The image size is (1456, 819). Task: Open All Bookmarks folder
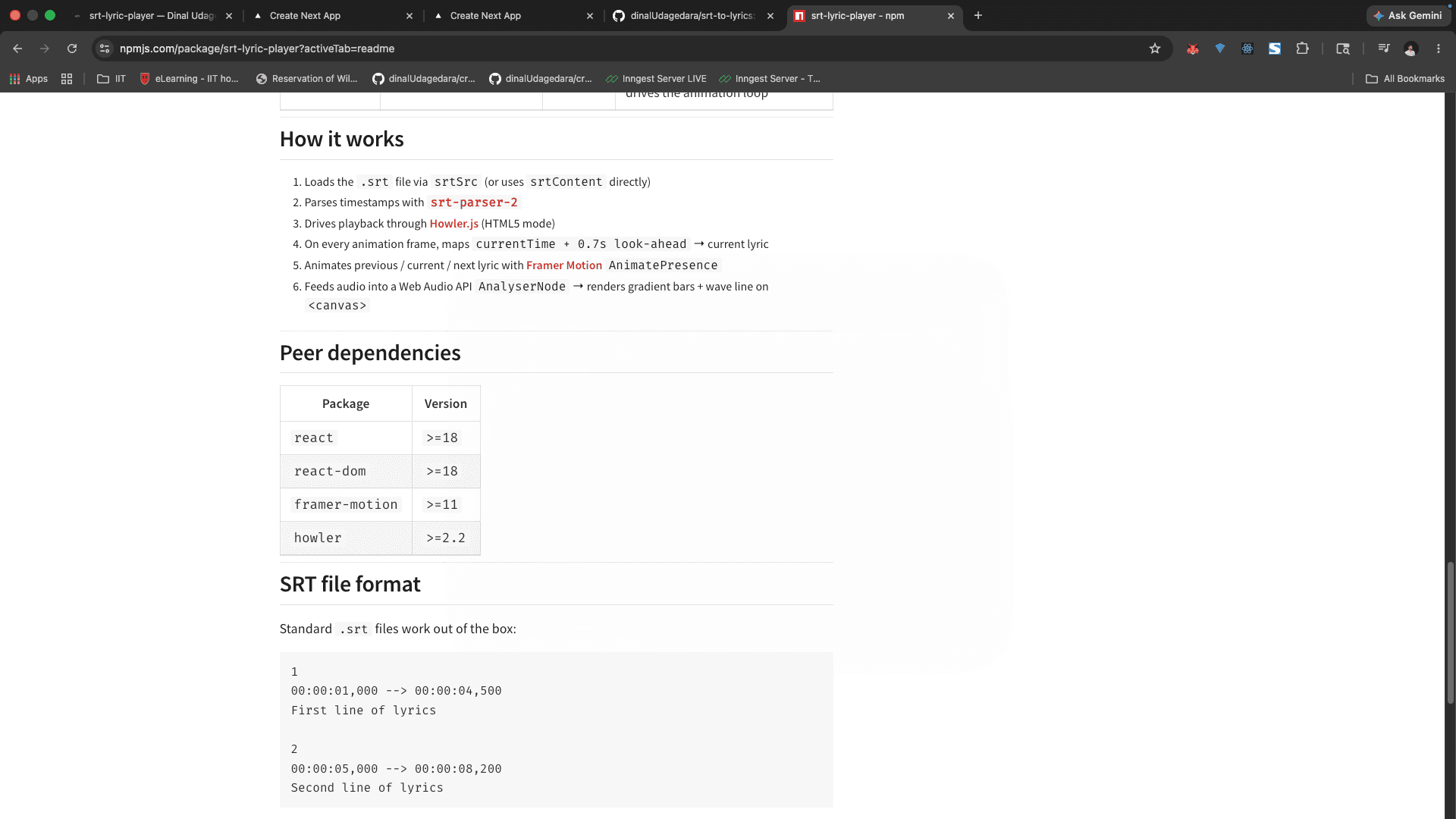coord(1405,79)
